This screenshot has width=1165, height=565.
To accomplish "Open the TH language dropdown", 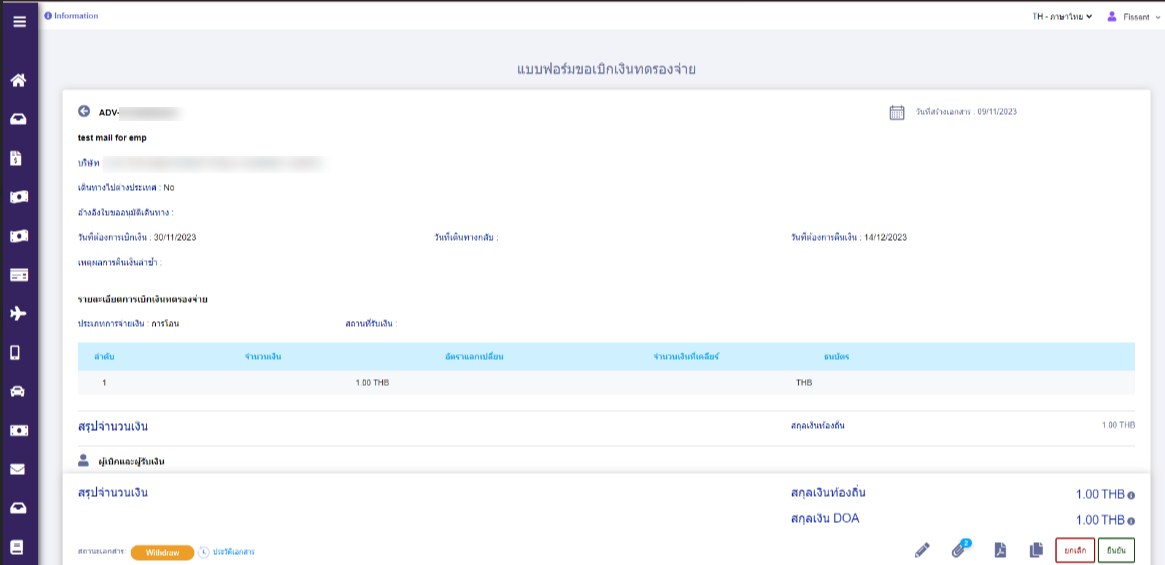I will (x=1061, y=17).
